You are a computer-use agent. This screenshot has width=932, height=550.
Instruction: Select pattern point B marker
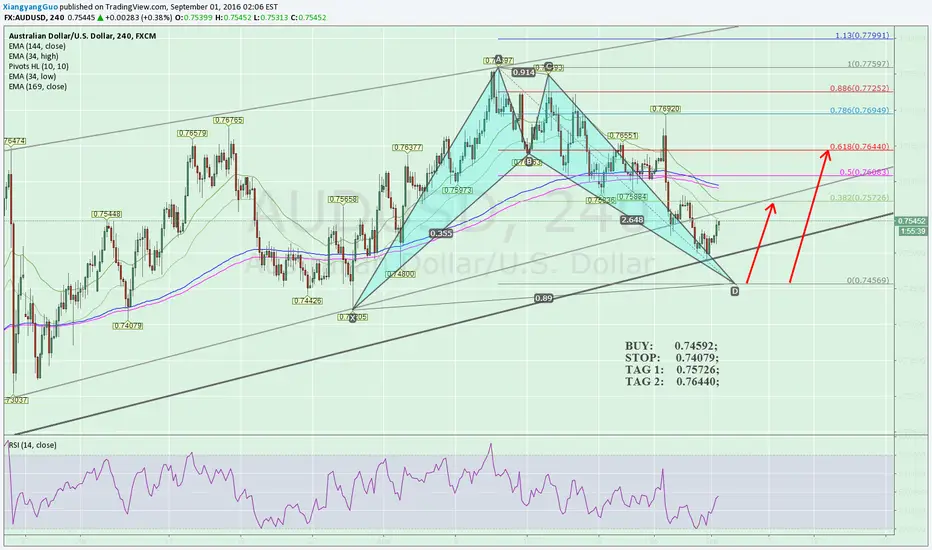click(528, 161)
